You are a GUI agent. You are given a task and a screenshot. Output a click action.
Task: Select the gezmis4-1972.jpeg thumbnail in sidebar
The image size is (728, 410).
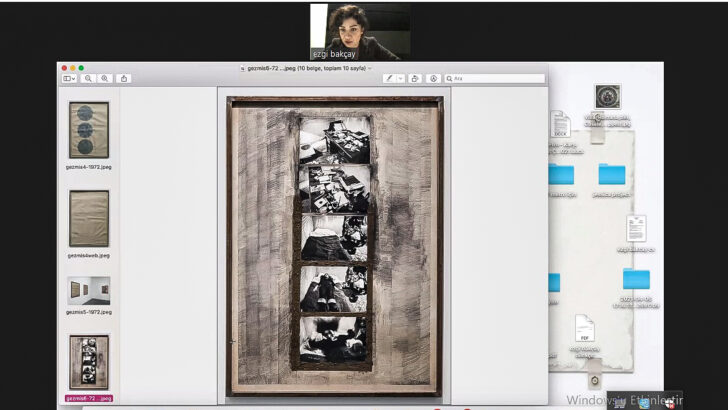pyautogui.click(x=89, y=130)
